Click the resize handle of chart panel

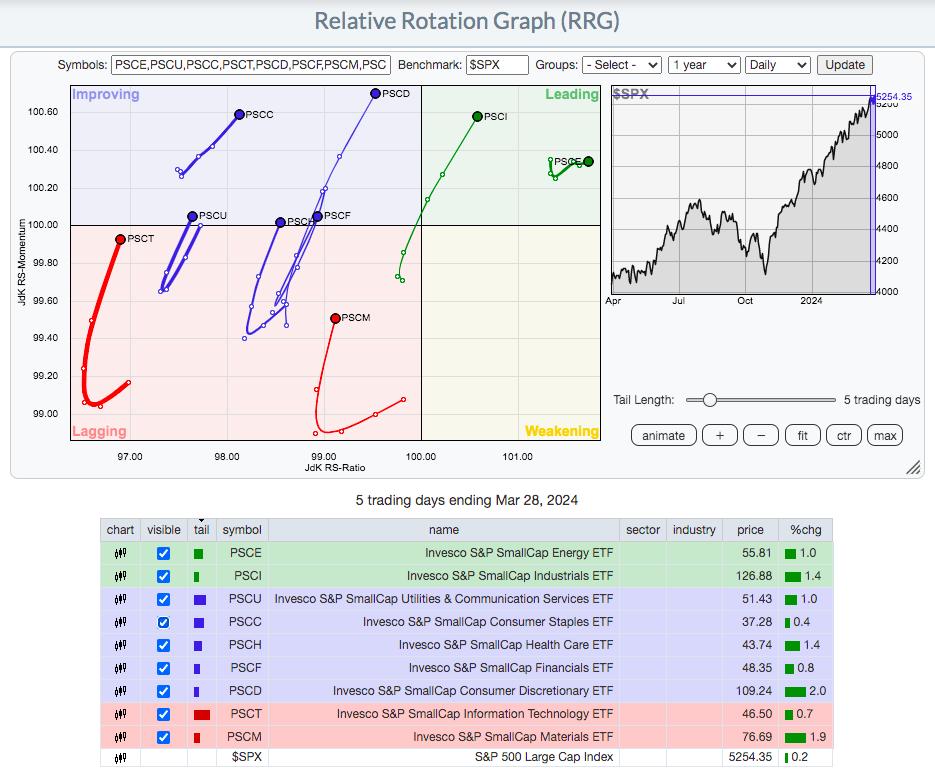click(913, 468)
